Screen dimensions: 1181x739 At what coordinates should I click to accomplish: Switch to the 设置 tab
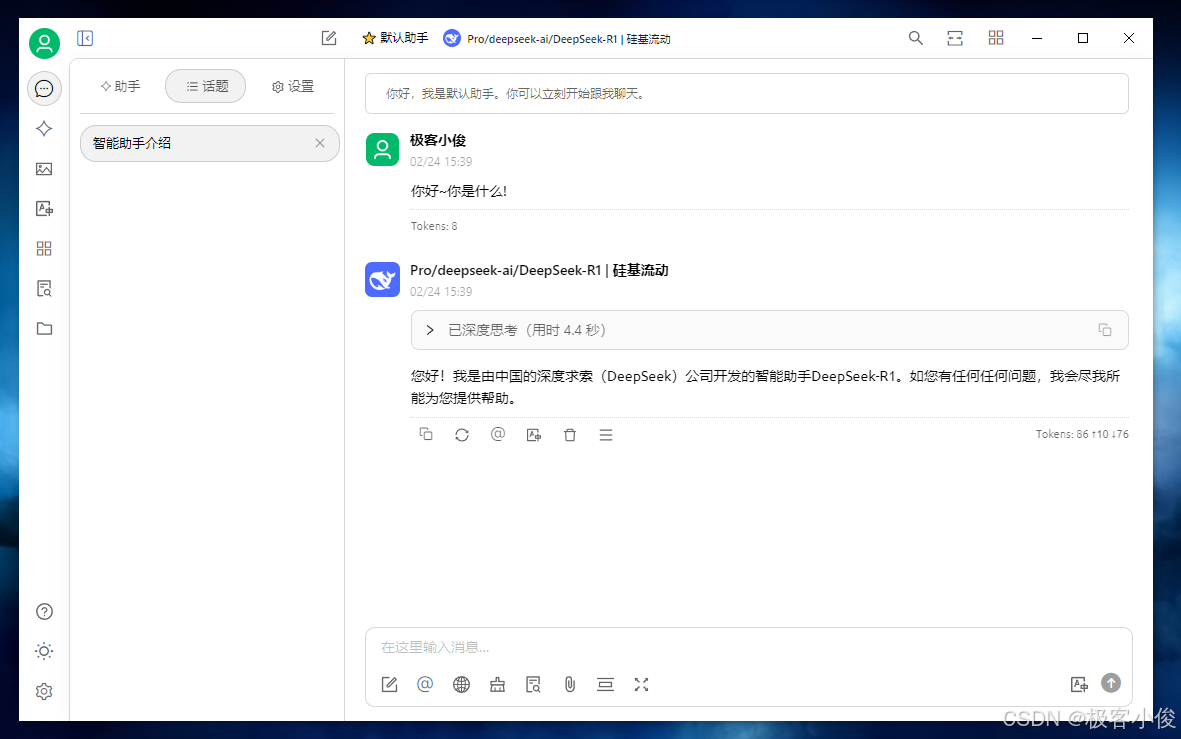293,87
